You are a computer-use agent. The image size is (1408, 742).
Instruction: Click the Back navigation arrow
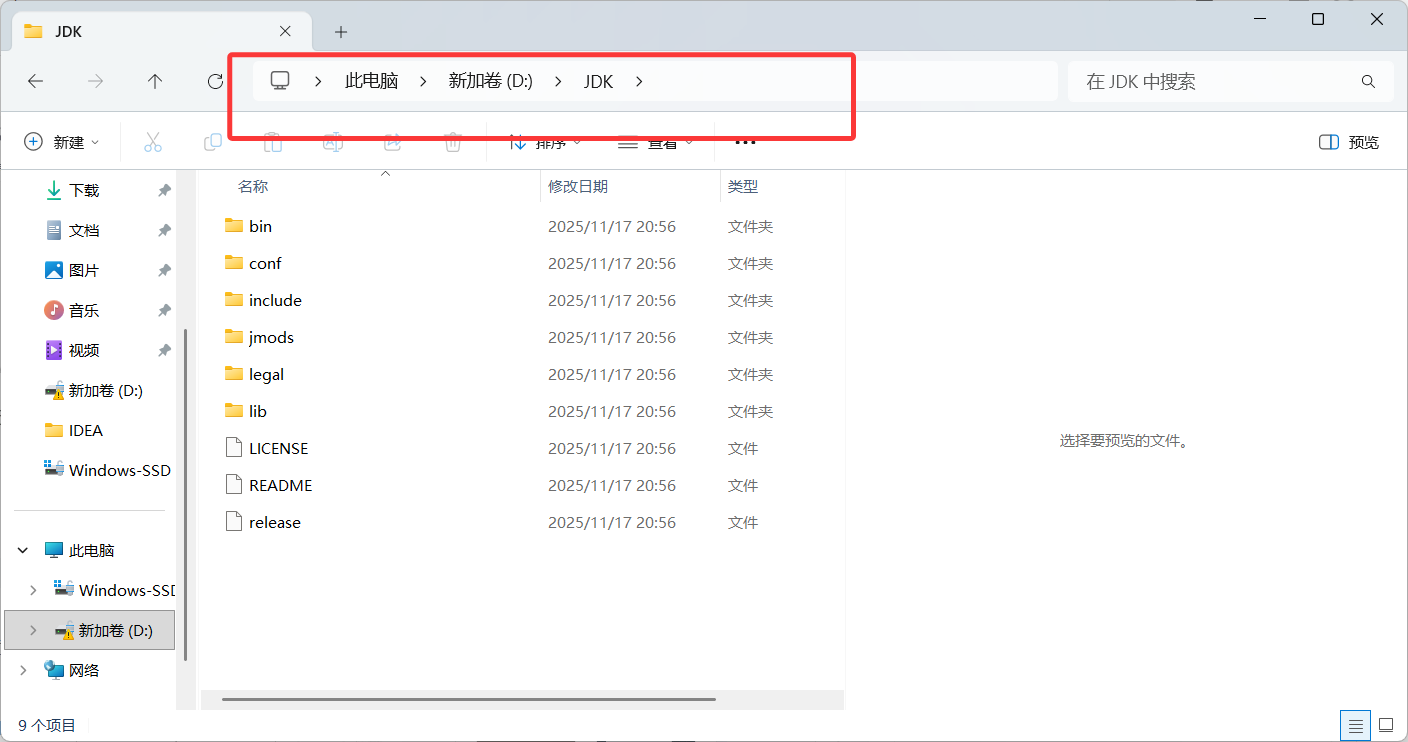[x=36, y=82]
